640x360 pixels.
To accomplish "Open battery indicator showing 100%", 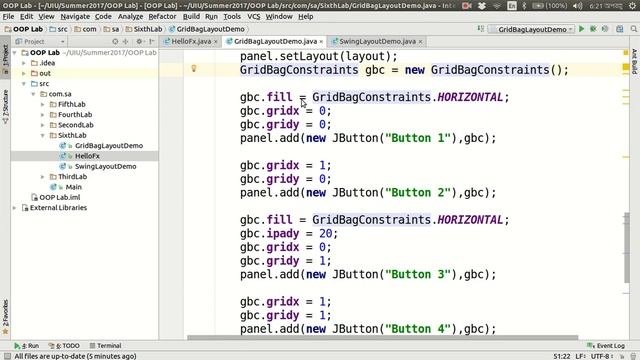I will (550, 6).
